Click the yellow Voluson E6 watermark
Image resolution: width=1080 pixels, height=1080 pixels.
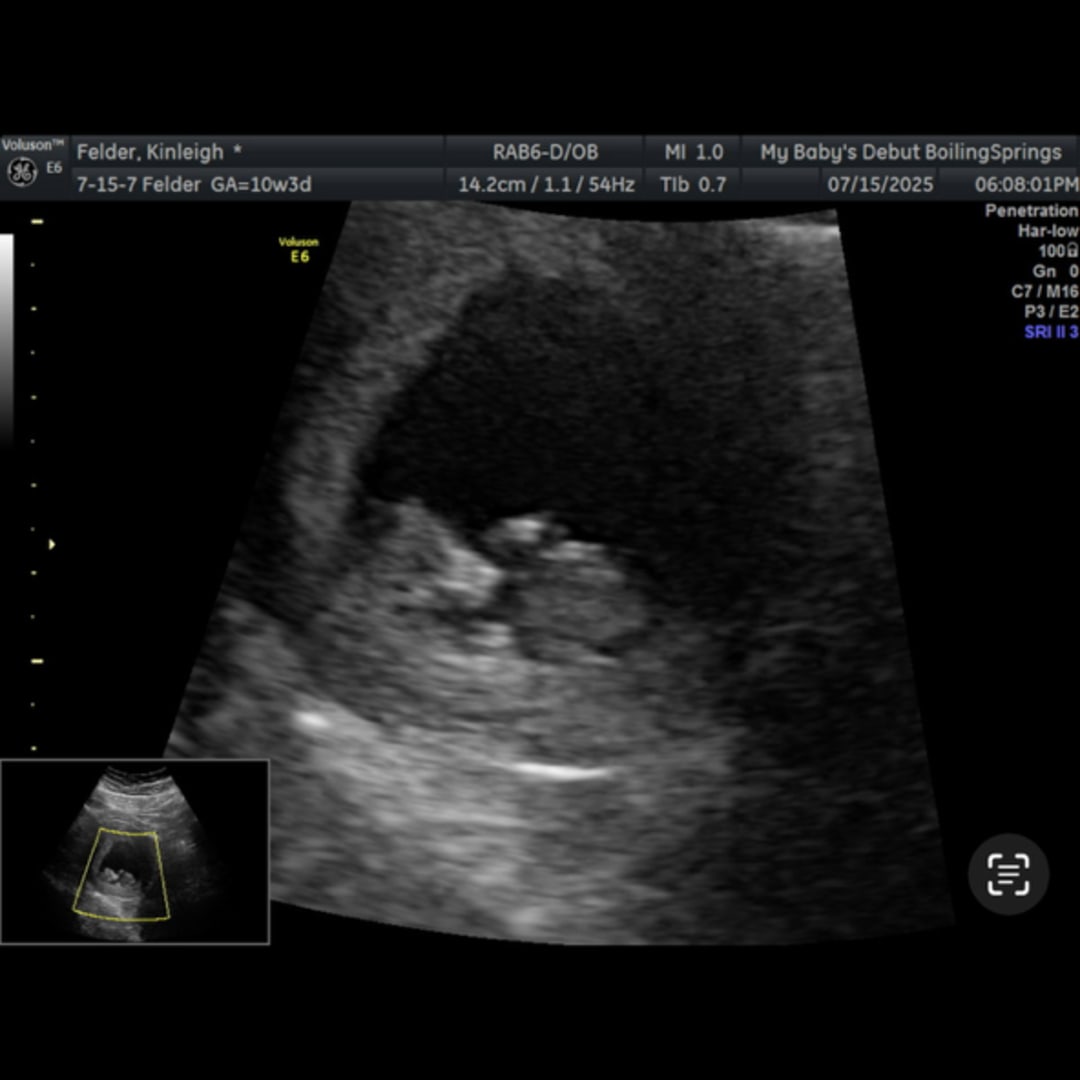click(299, 249)
